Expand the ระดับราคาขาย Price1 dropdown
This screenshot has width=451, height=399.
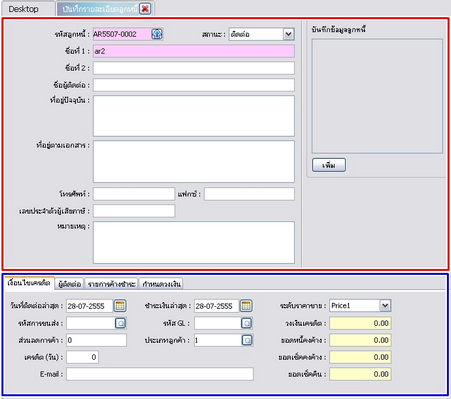click(385, 306)
